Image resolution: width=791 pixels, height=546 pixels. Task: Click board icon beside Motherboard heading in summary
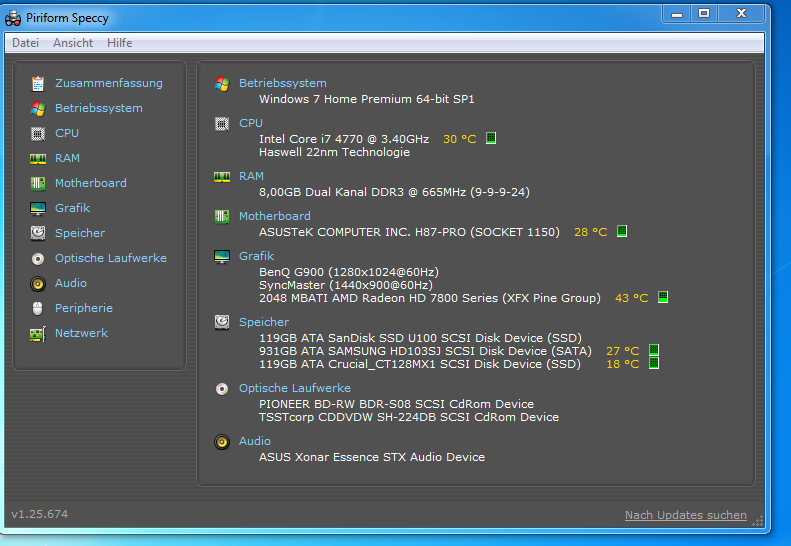[222, 216]
